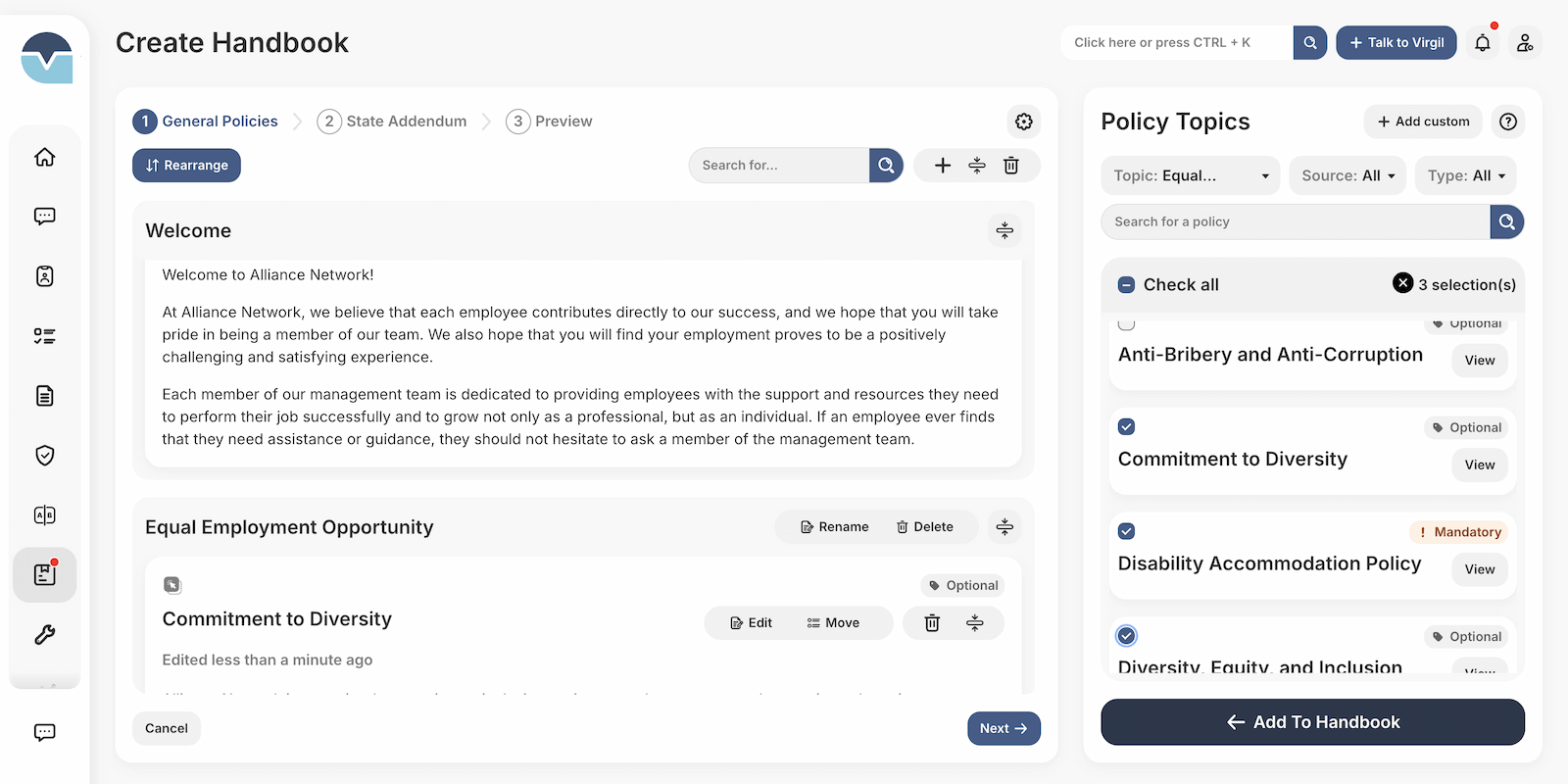Open the Policy Topics help icon
The width and height of the screenshot is (1568, 784).
tap(1508, 122)
